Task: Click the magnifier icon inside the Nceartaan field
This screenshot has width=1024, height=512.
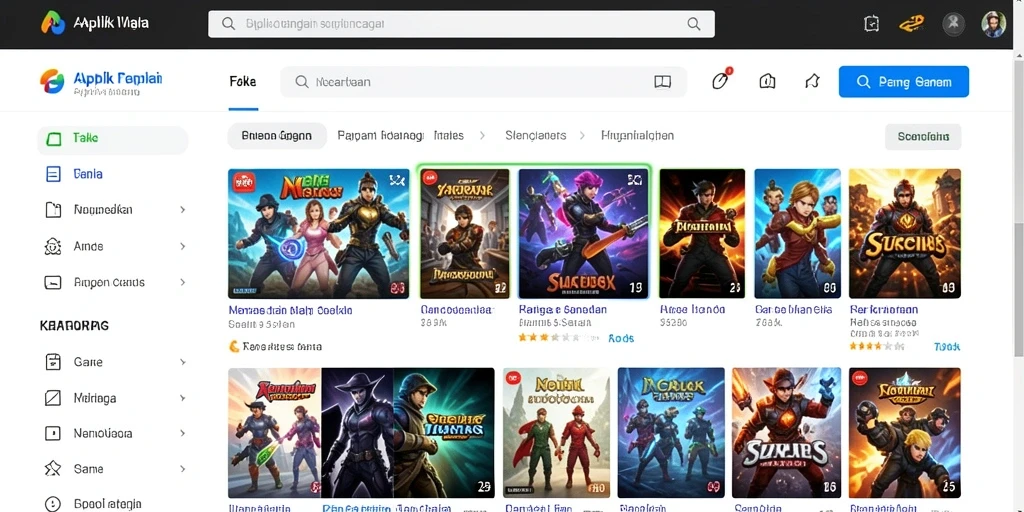Action: (x=302, y=82)
